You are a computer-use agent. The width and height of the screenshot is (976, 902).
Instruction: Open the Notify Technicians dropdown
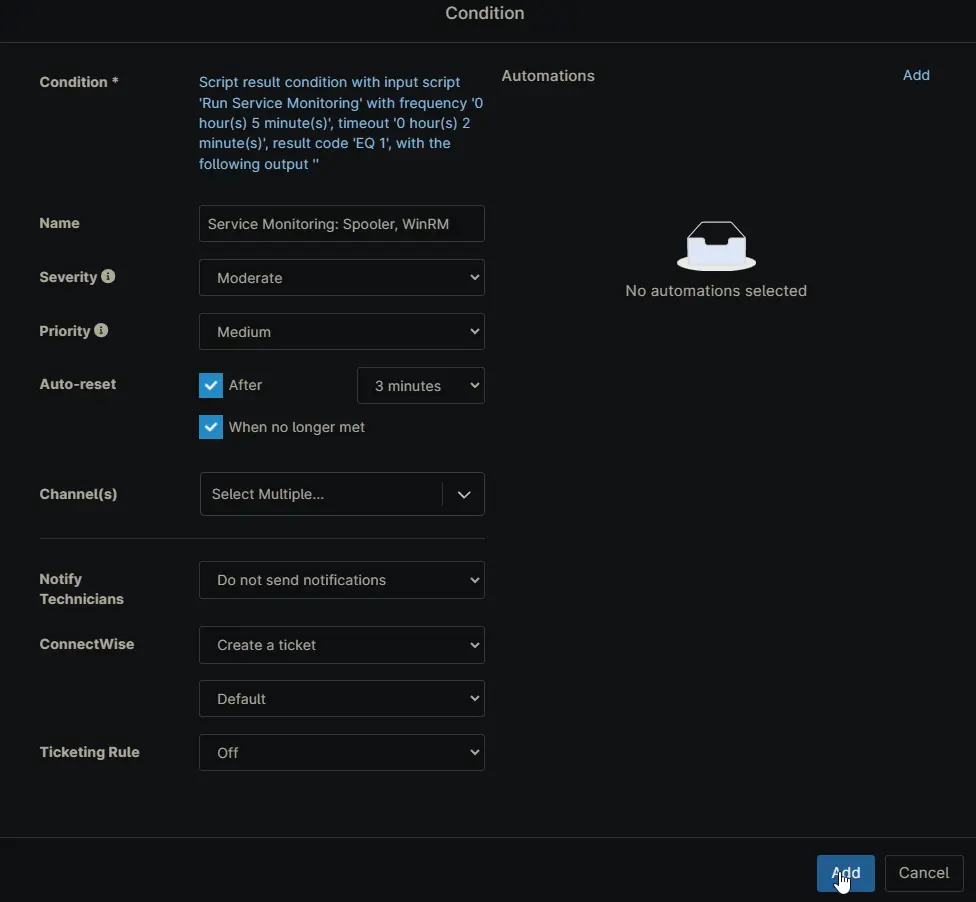(341, 580)
